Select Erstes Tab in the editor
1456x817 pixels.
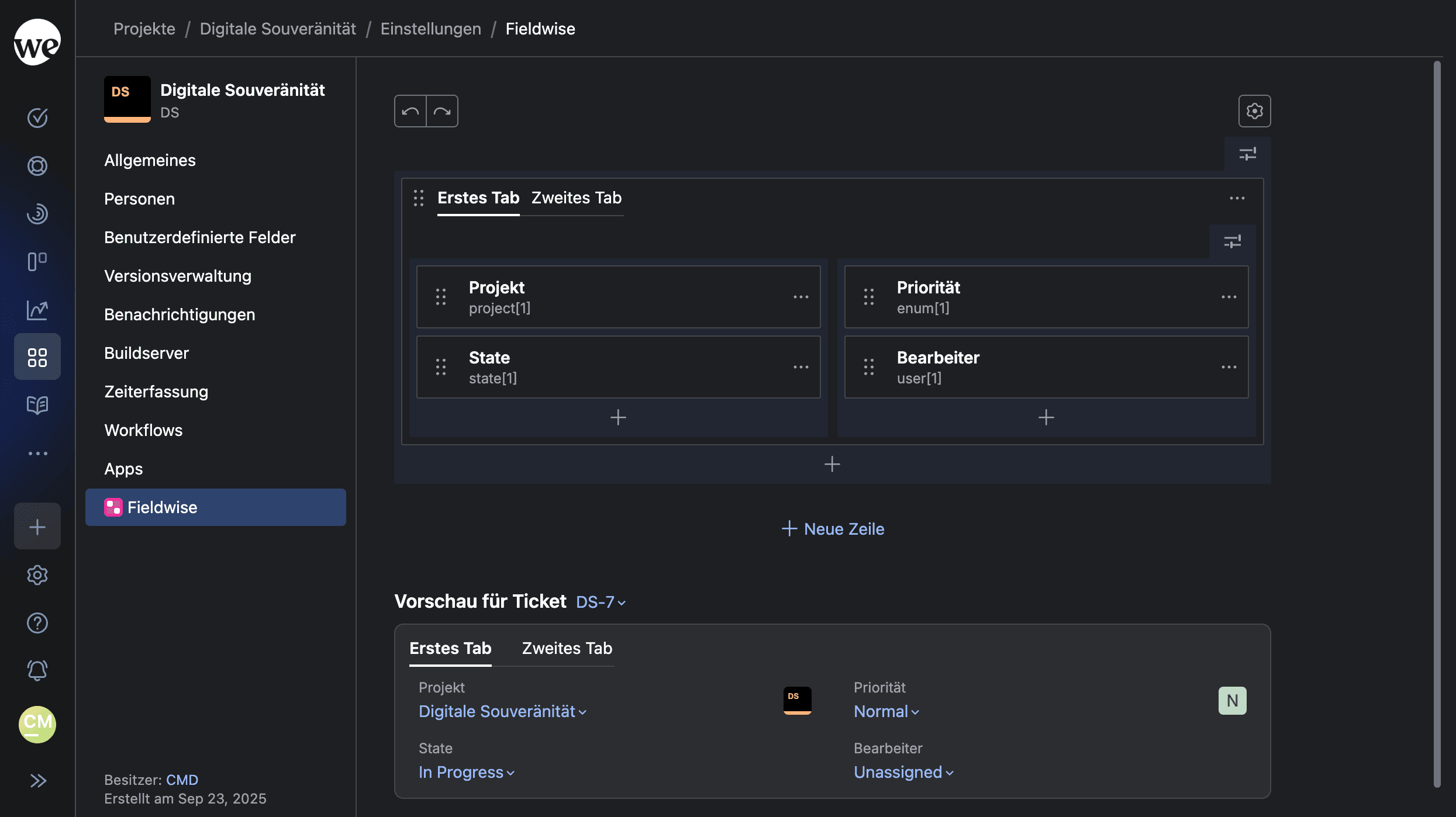pyautogui.click(x=478, y=198)
